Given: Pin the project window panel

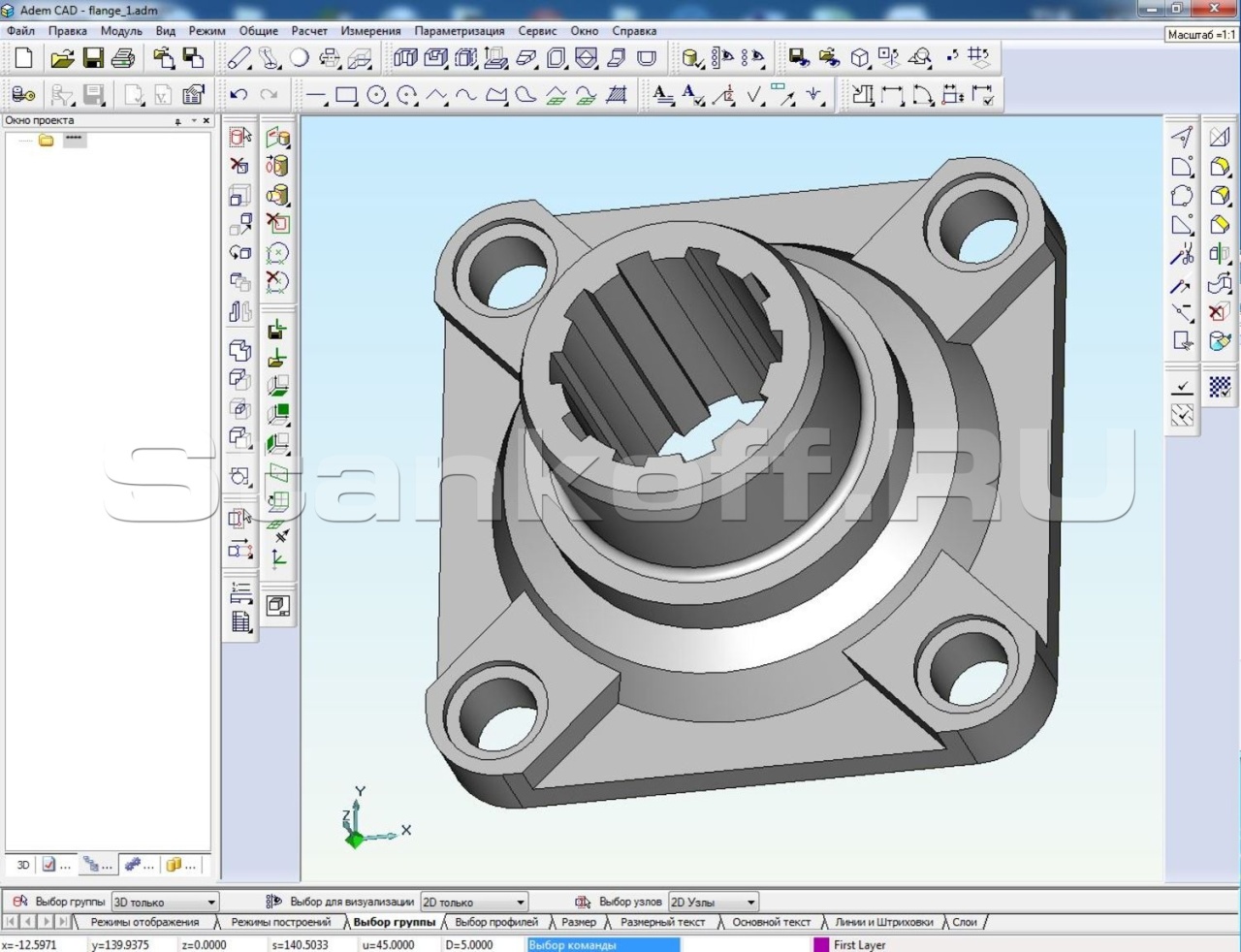Looking at the screenshot, I should click(x=177, y=121).
